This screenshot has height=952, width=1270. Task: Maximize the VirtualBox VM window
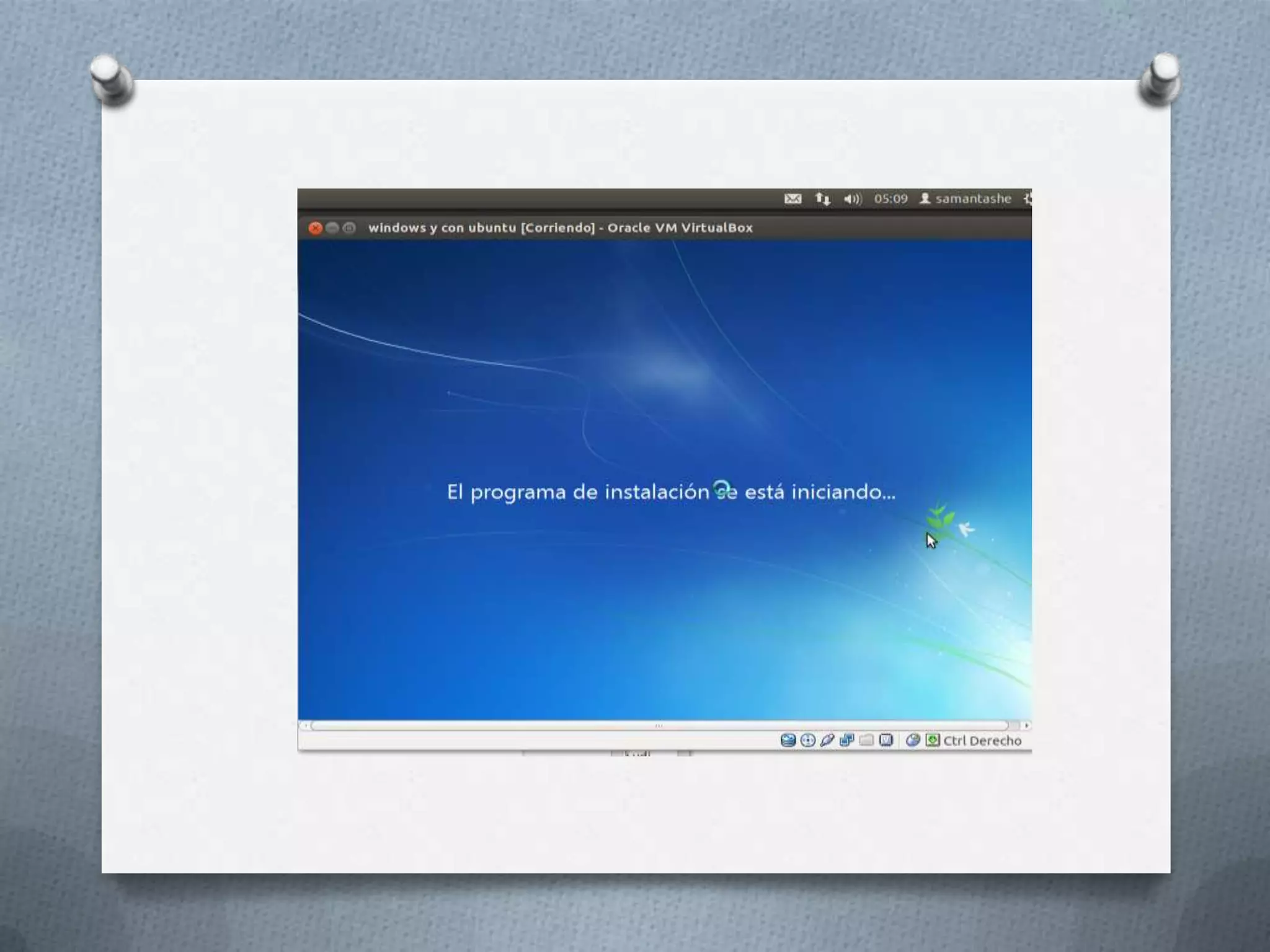coord(349,228)
